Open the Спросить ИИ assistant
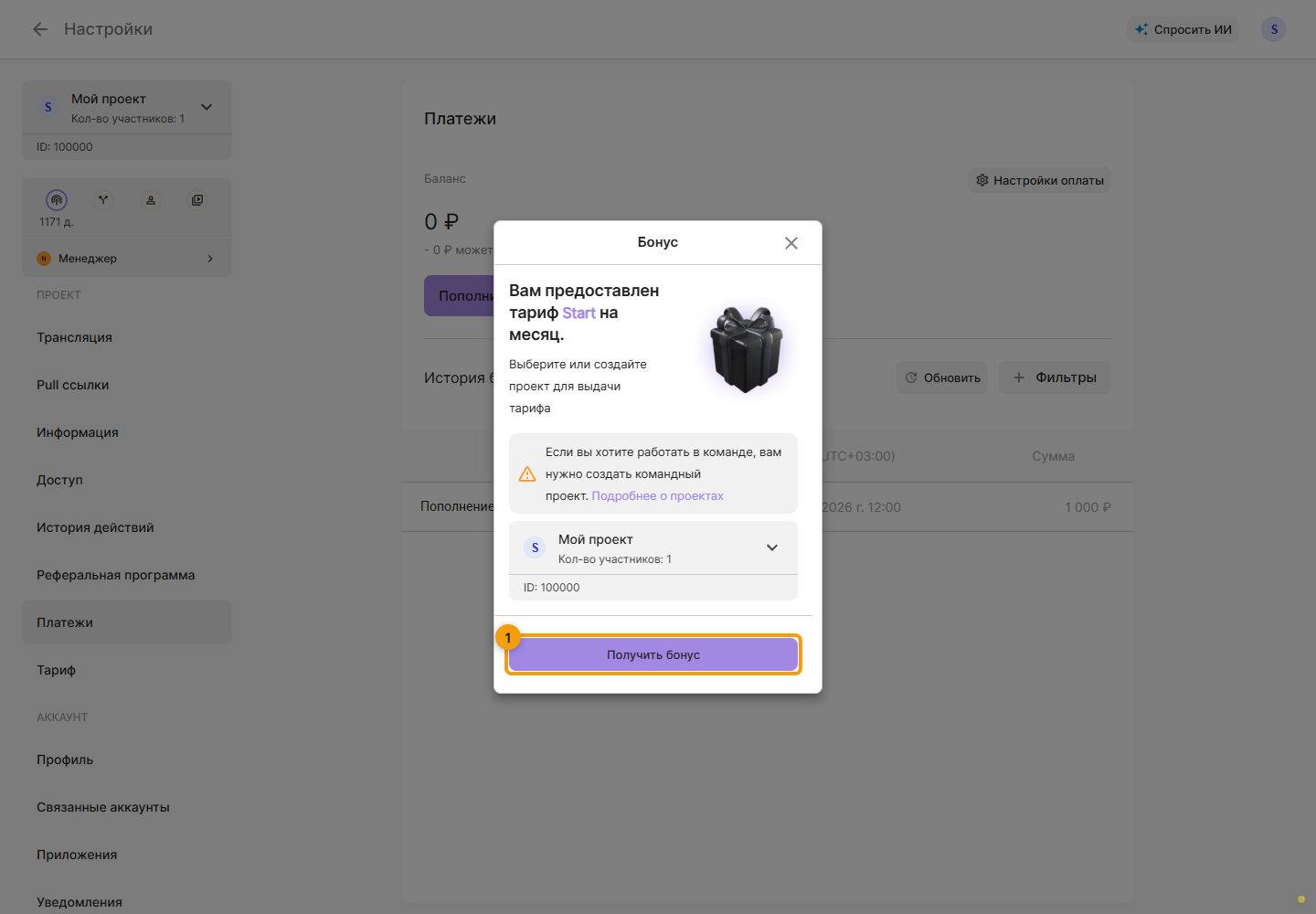 coord(1183,29)
